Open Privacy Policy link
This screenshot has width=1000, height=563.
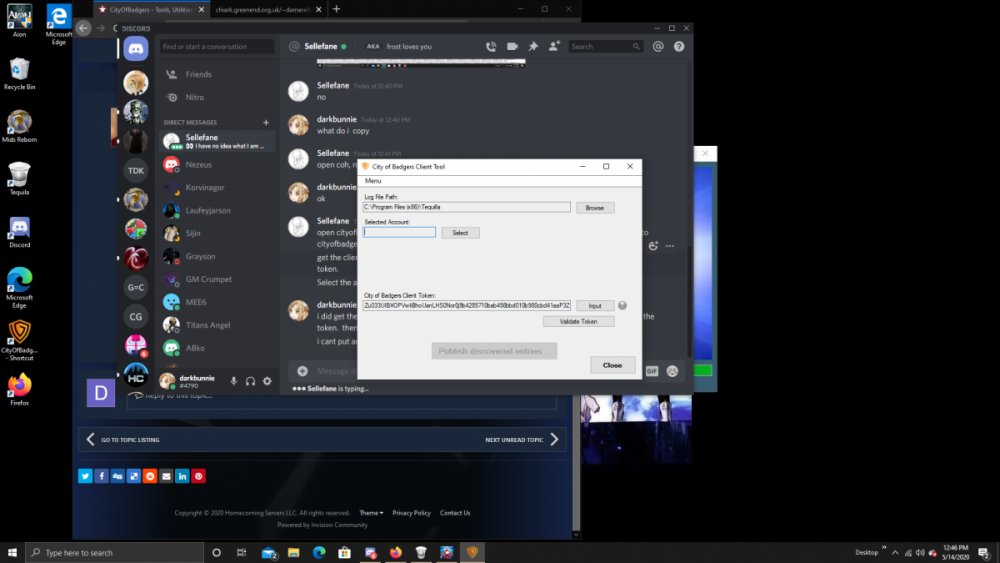[411, 513]
